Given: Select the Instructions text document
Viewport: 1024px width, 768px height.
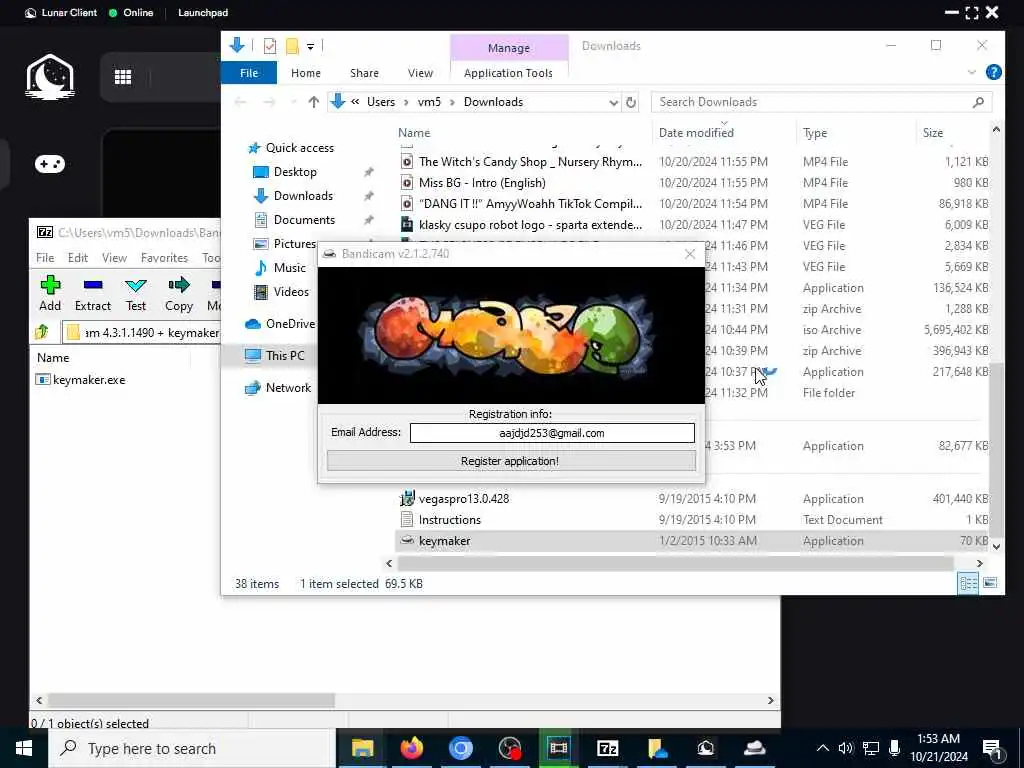Looking at the screenshot, I should 449,520.
